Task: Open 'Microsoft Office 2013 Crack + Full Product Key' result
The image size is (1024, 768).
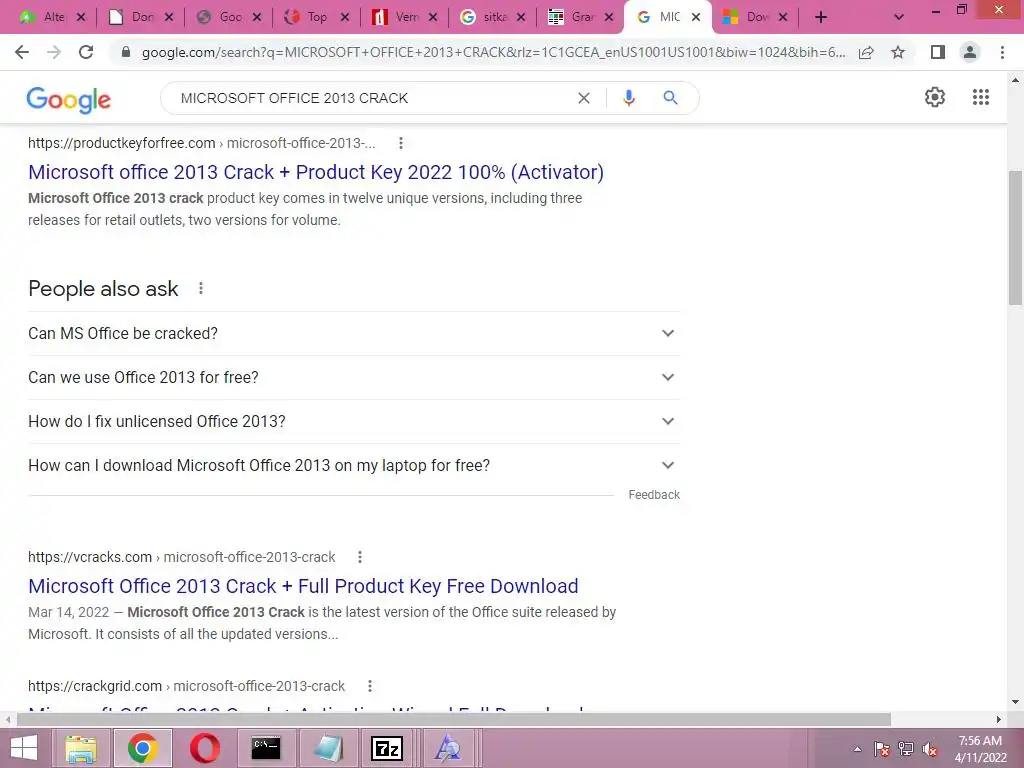Action: tap(303, 586)
